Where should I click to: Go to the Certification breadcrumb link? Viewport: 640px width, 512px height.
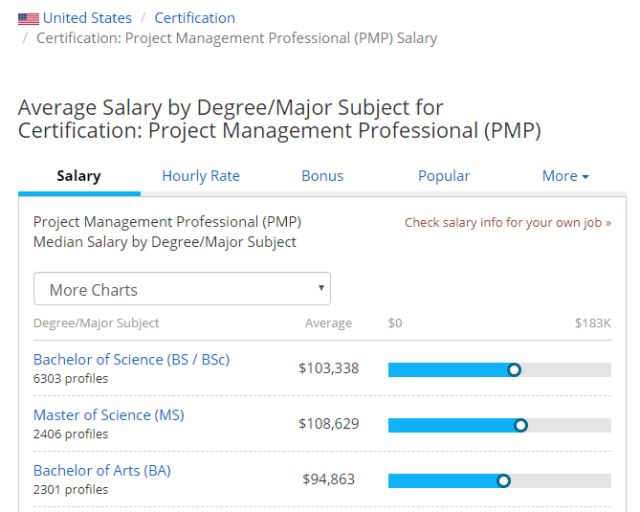195,18
